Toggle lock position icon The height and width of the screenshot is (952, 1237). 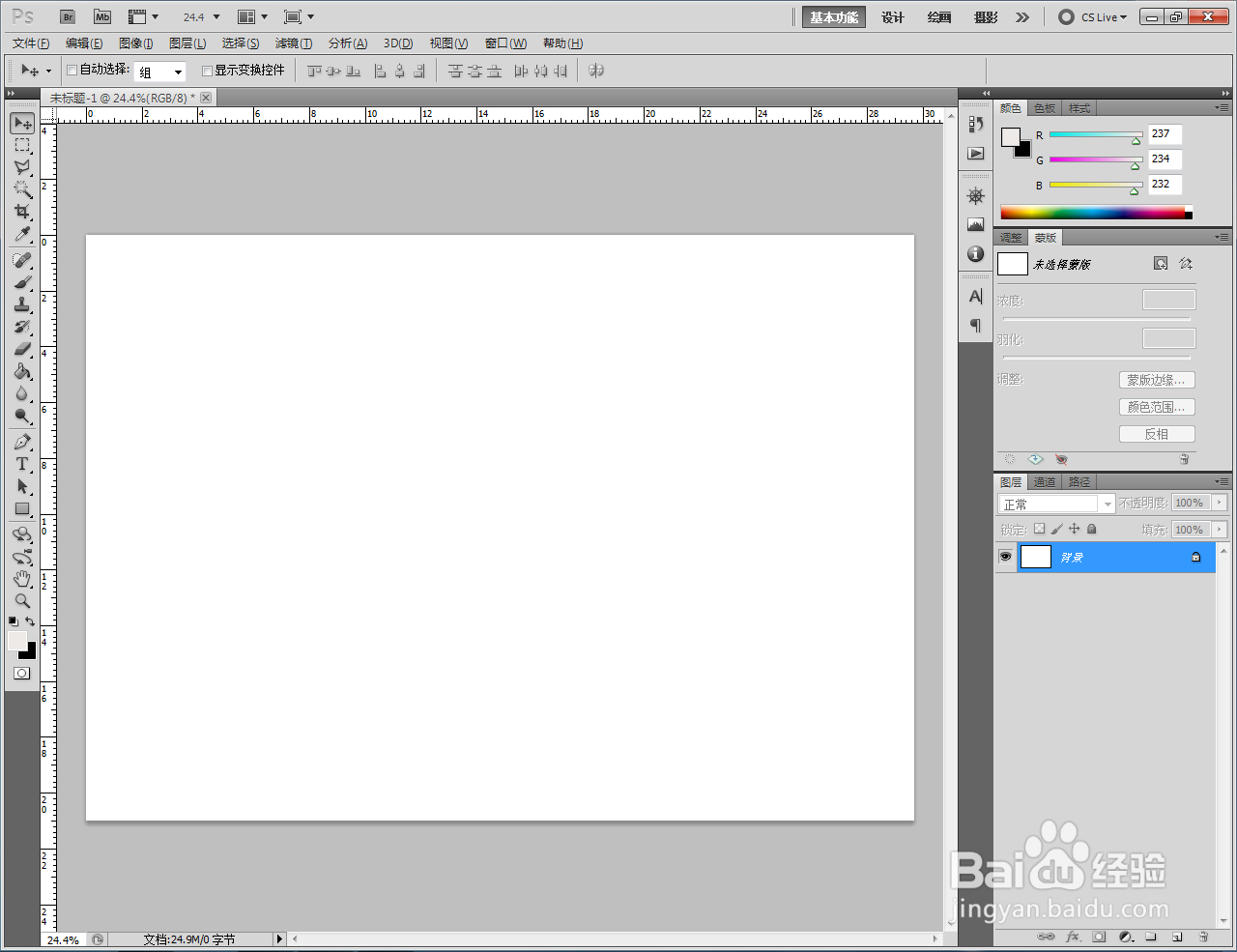click(1074, 530)
